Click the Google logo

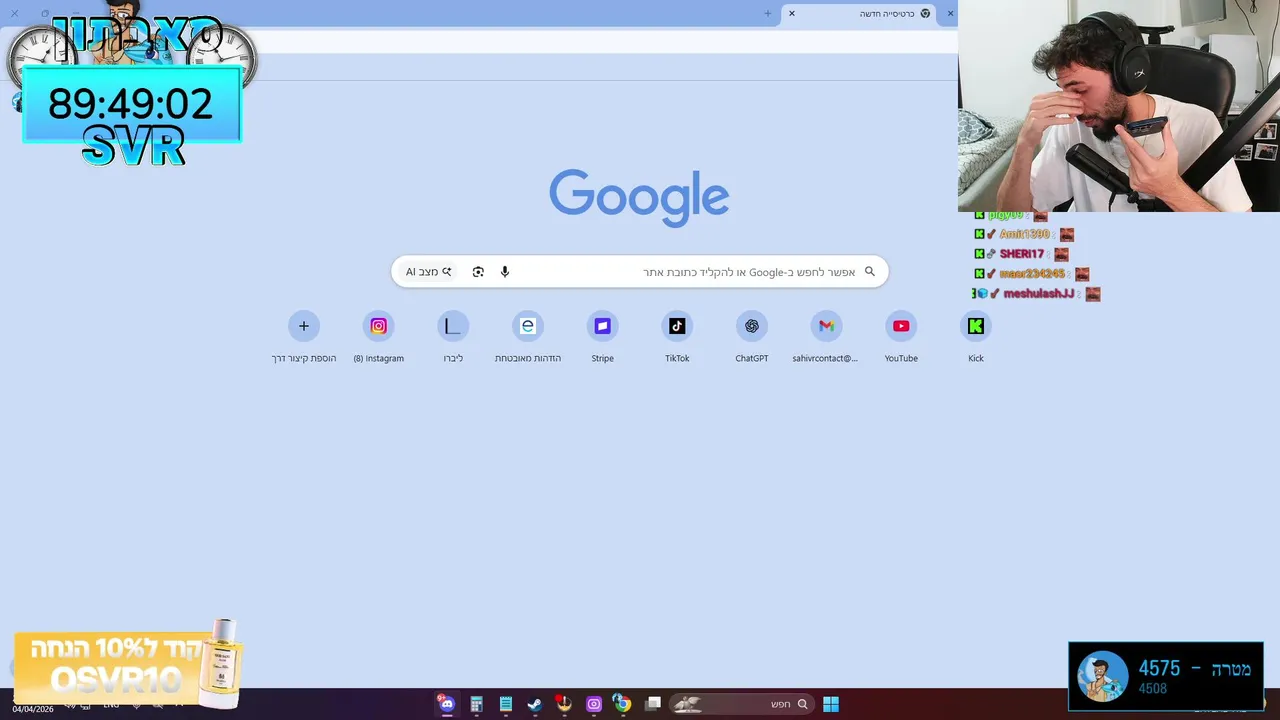click(639, 197)
